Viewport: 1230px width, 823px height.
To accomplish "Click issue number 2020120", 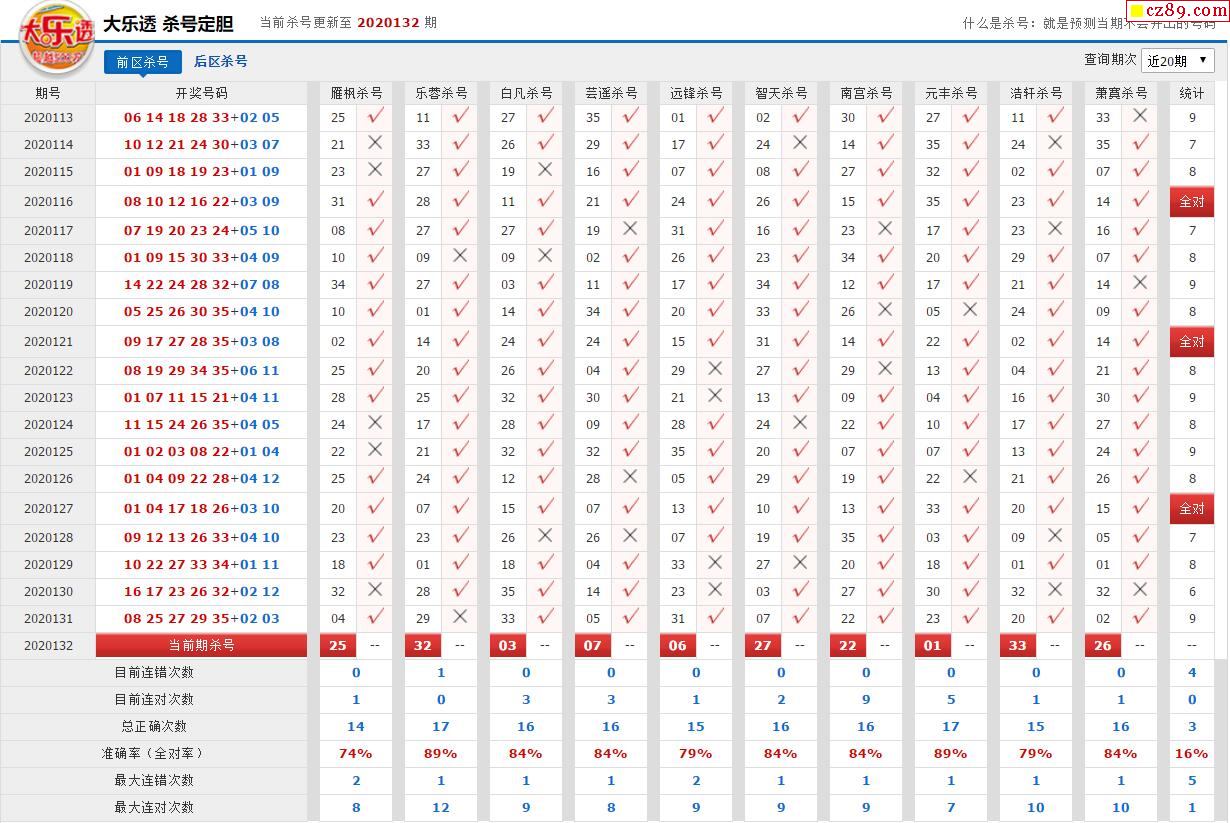I will (48, 312).
